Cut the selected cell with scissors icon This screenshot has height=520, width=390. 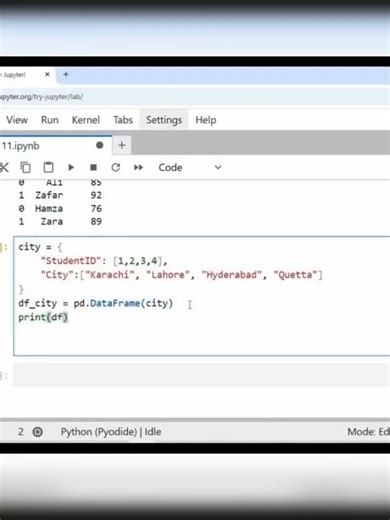click(4, 167)
